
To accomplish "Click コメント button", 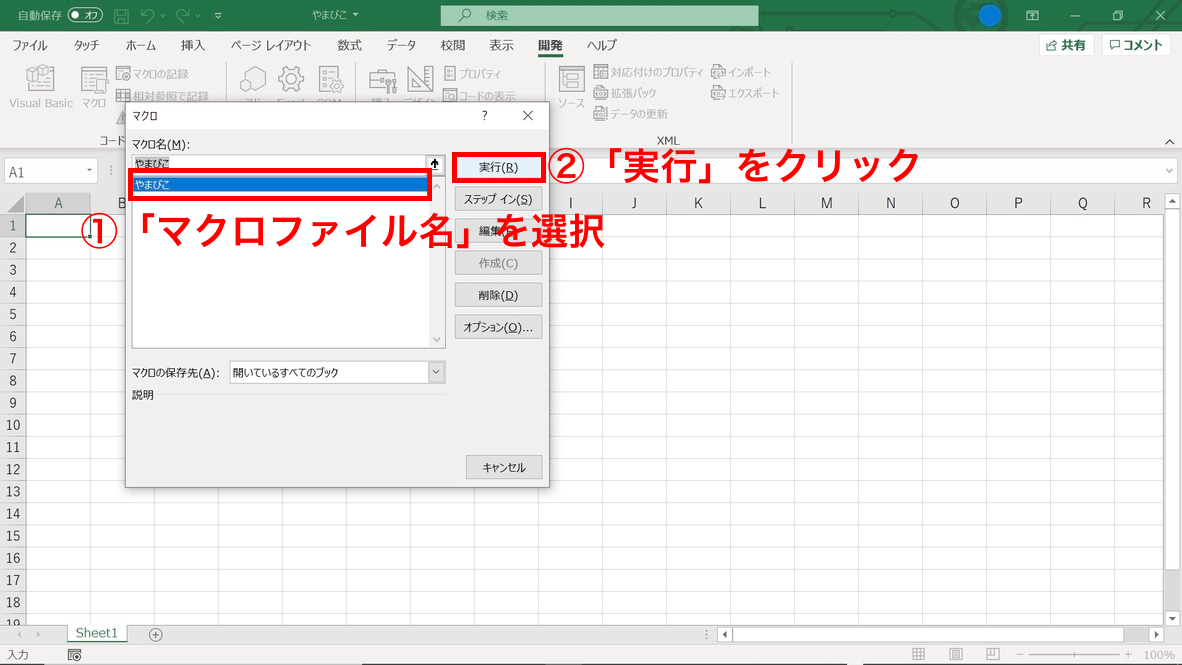I will pos(1136,45).
